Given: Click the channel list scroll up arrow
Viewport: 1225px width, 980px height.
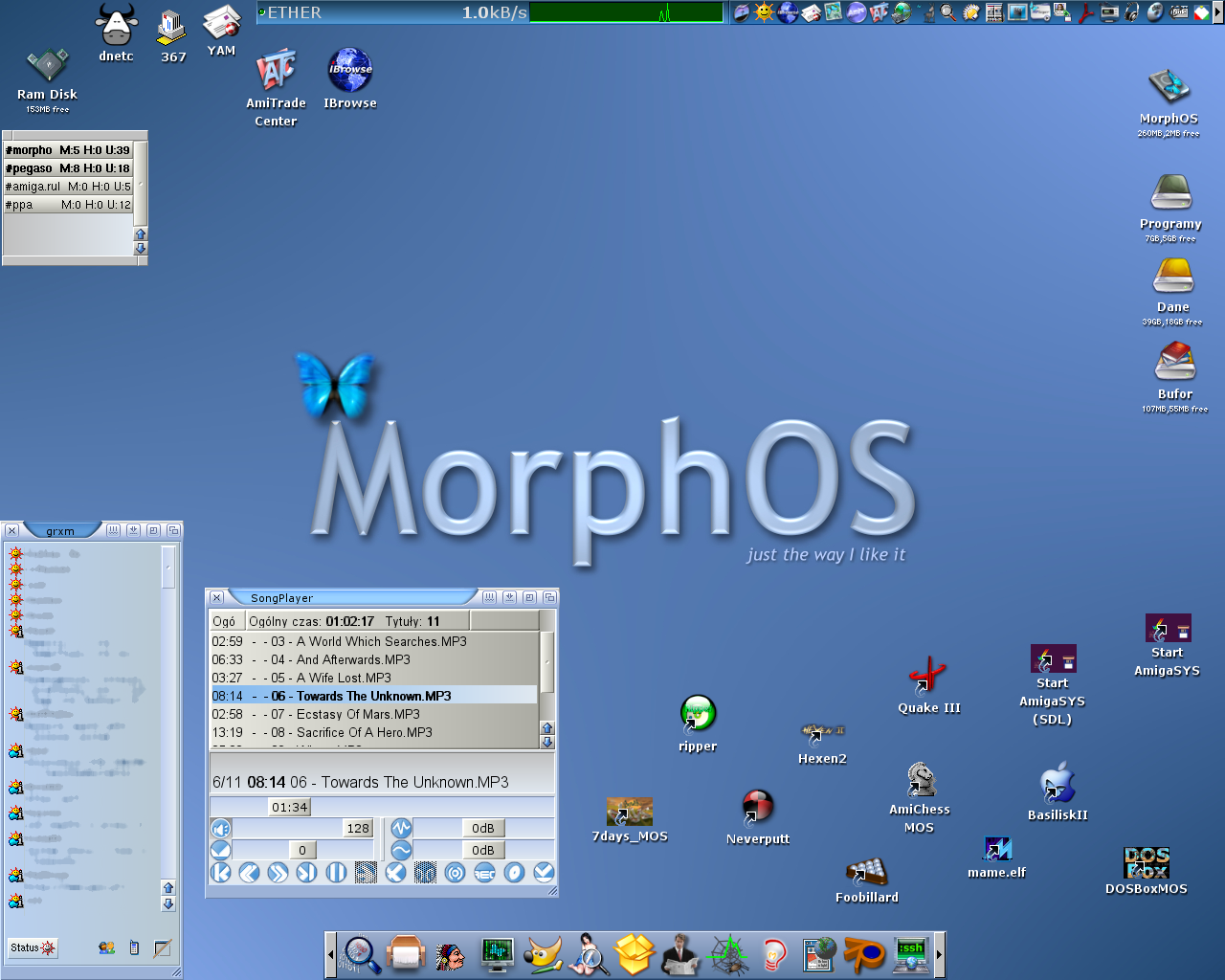Looking at the screenshot, I should pyautogui.click(x=141, y=234).
